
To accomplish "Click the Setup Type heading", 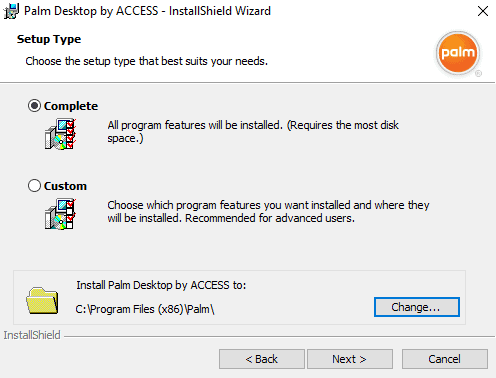I will click(x=49, y=39).
